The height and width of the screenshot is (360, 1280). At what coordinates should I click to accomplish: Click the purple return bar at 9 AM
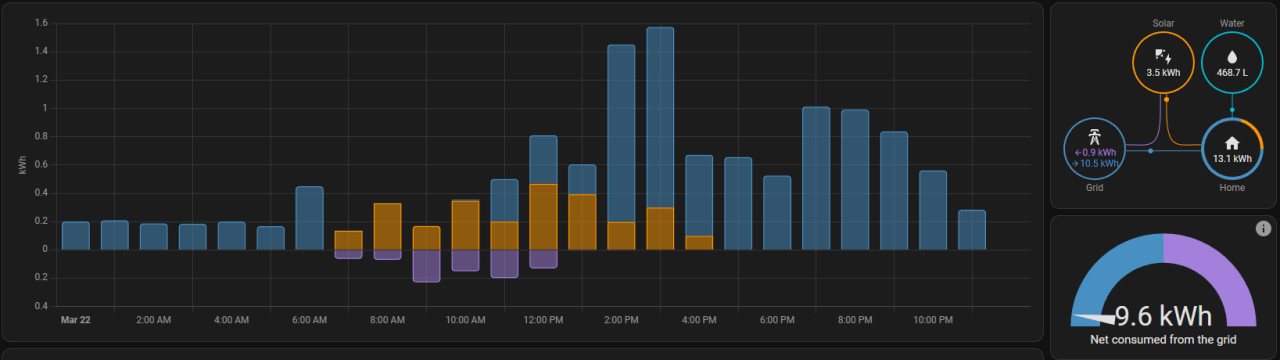[x=426, y=266]
